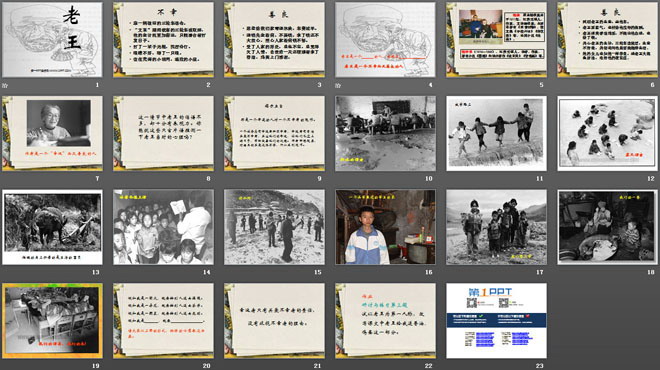Select slide 11 children holding hands photo
The width and height of the screenshot is (660, 370).
pyautogui.click(x=496, y=133)
